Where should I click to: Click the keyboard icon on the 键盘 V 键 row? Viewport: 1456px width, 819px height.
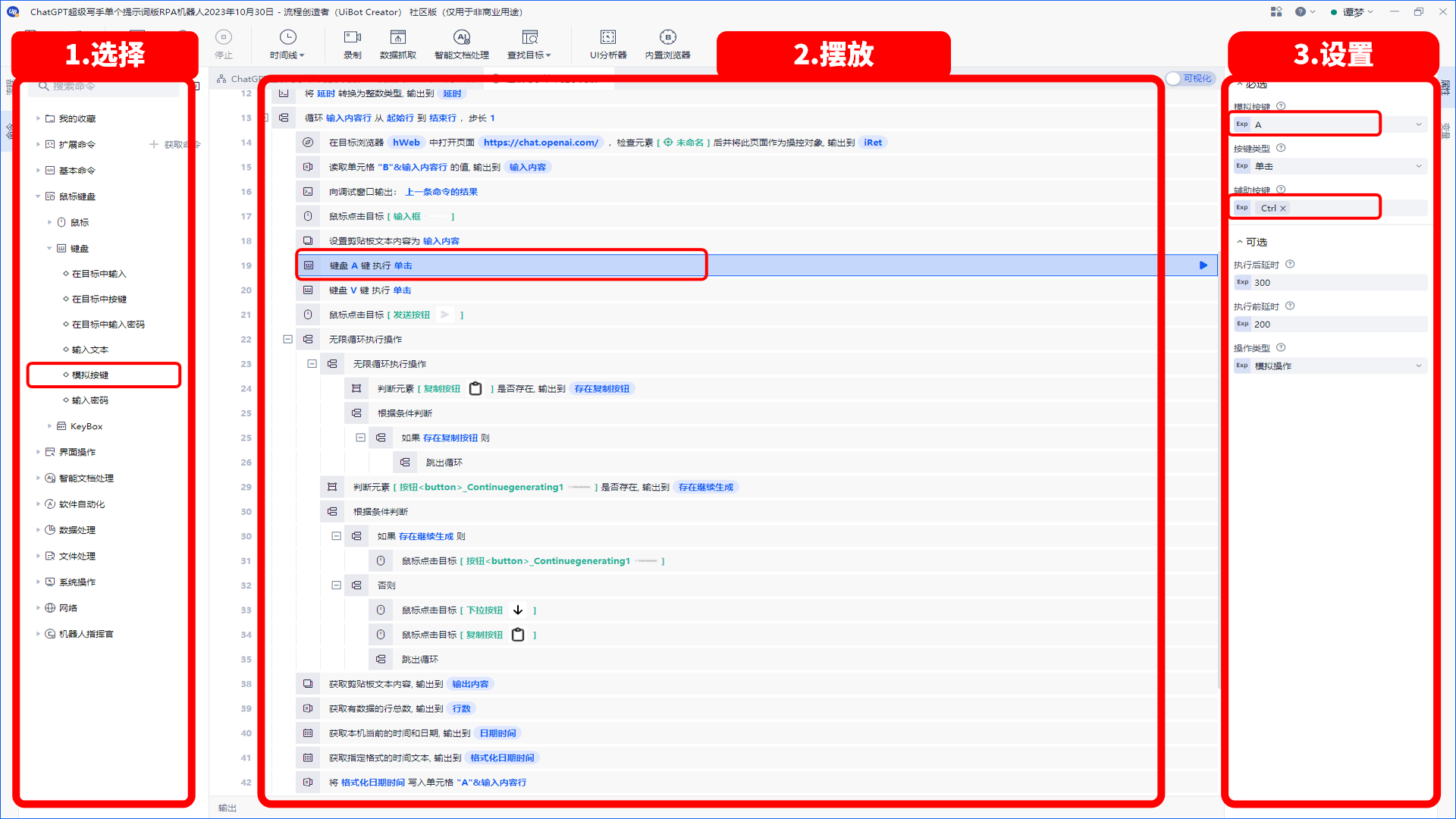(308, 290)
